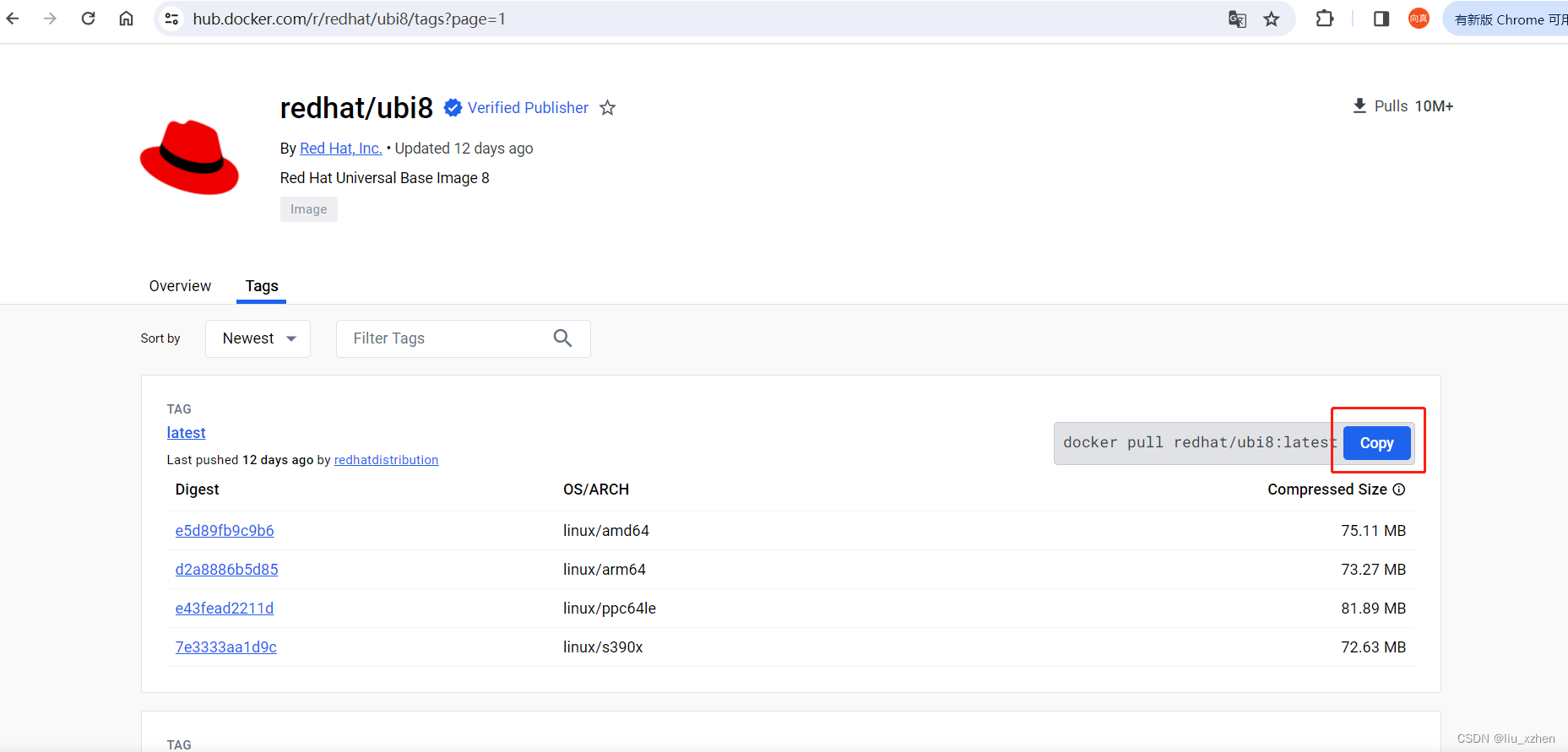Open digest 7e3333aa1d9c
The image size is (1568, 752).
click(x=226, y=647)
